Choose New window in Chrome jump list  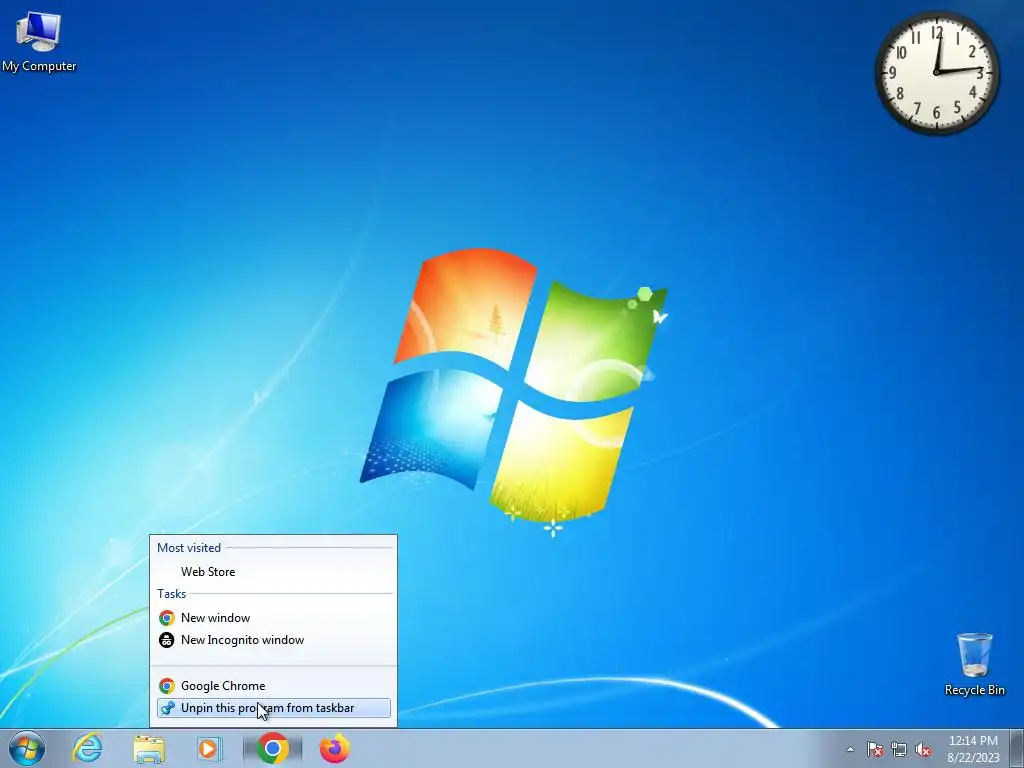click(274, 618)
